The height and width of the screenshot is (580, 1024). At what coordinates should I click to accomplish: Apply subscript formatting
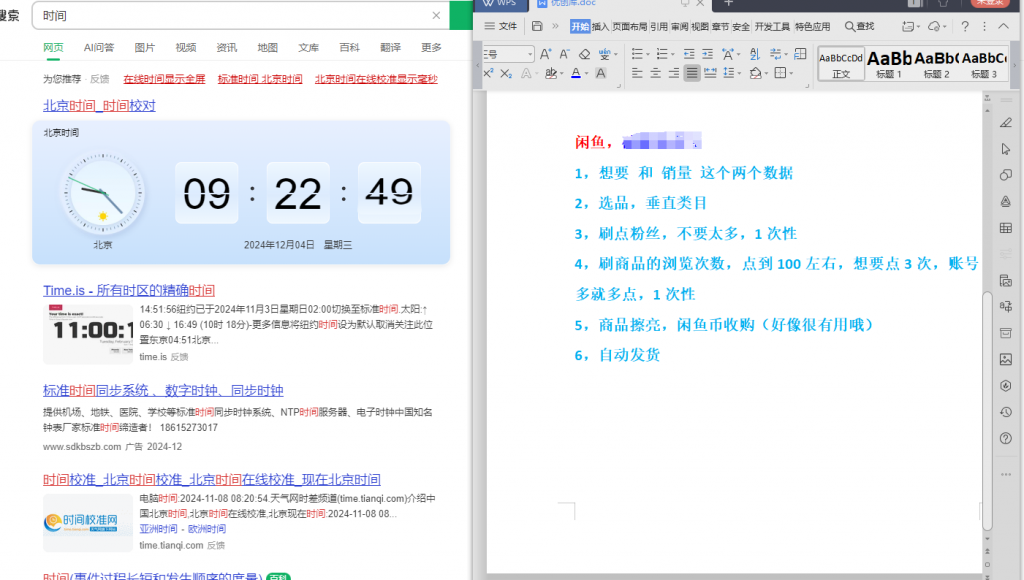pos(506,73)
